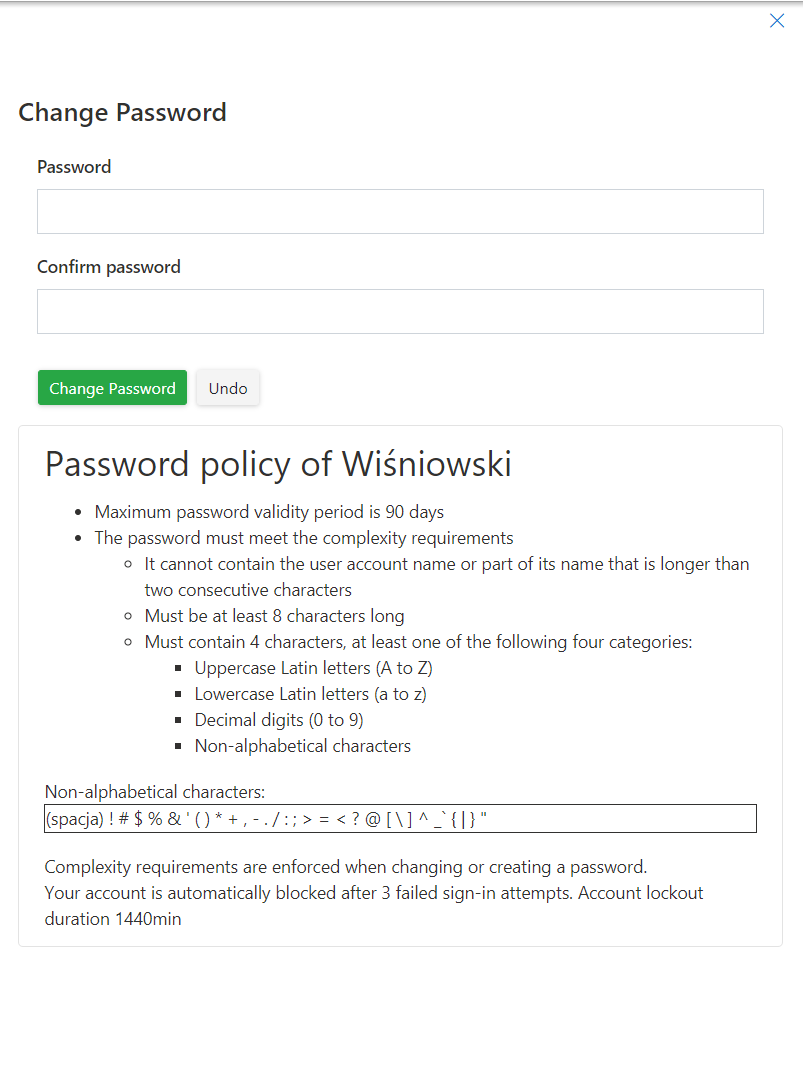Image resolution: width=803 pixels, height=1079 pixels.
Task: Focus the Confirm password input field
Action: point(400,312)
